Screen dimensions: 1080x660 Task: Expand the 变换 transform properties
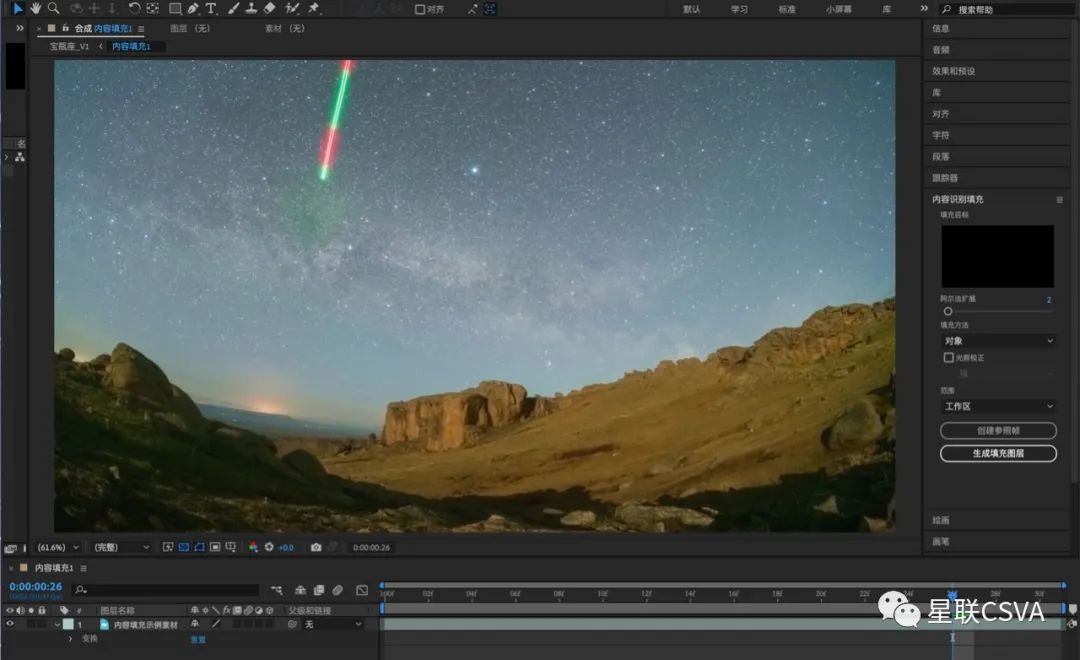coord(70,639)
